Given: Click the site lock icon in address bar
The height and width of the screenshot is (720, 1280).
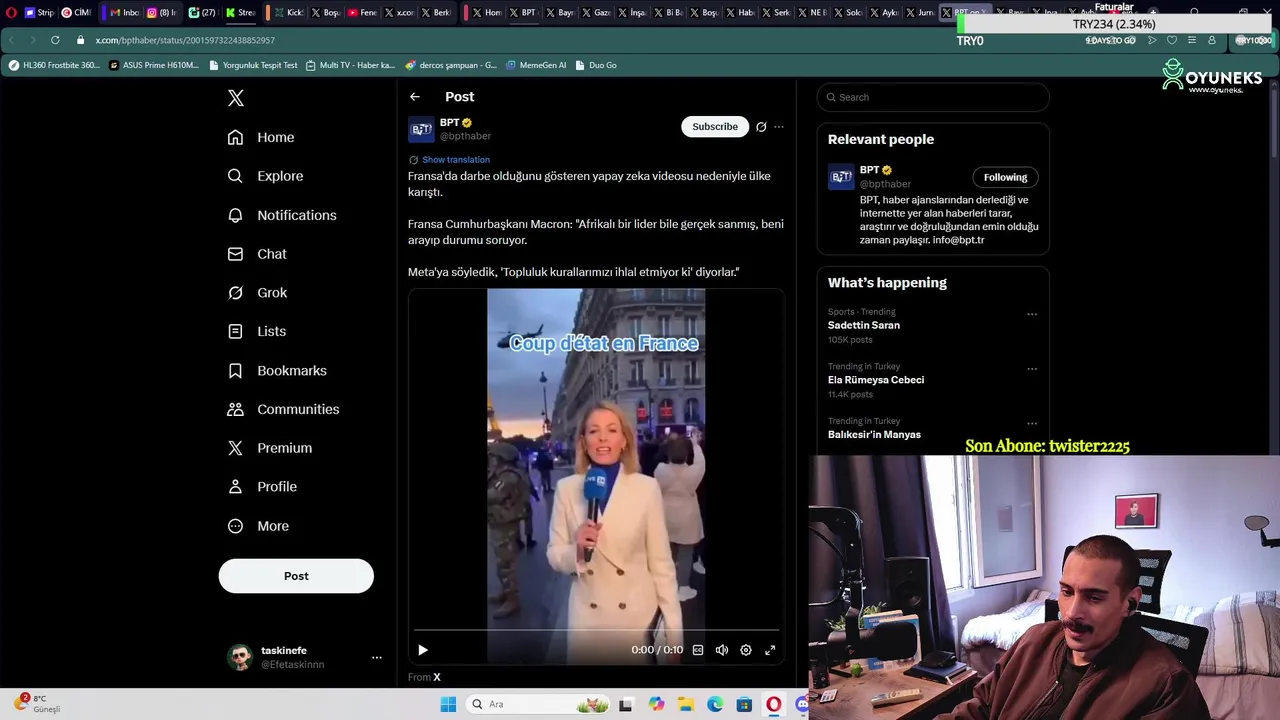Looking at the screenshot, I should pos(81,40).
